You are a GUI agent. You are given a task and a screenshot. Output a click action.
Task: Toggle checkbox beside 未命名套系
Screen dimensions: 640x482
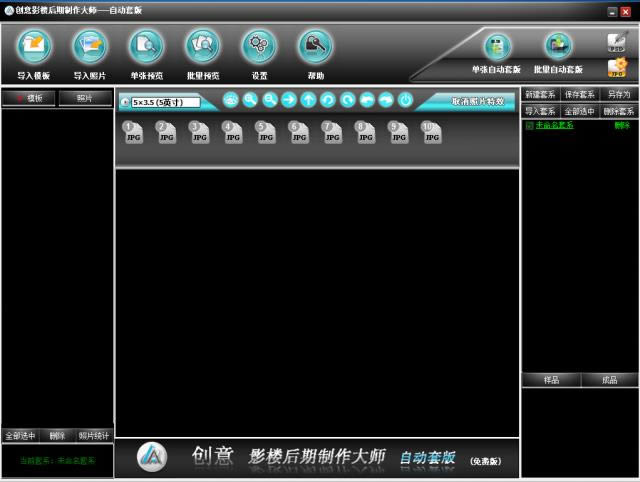pyautogui.click(x=529, y=125)
